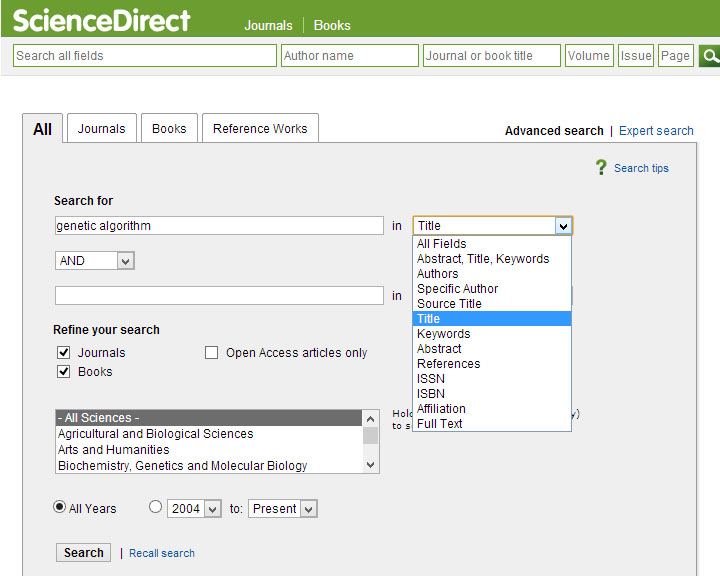Screen dimensions: 720x576
Task: Click the green search magnifier icon
Action: coord(710,56)
